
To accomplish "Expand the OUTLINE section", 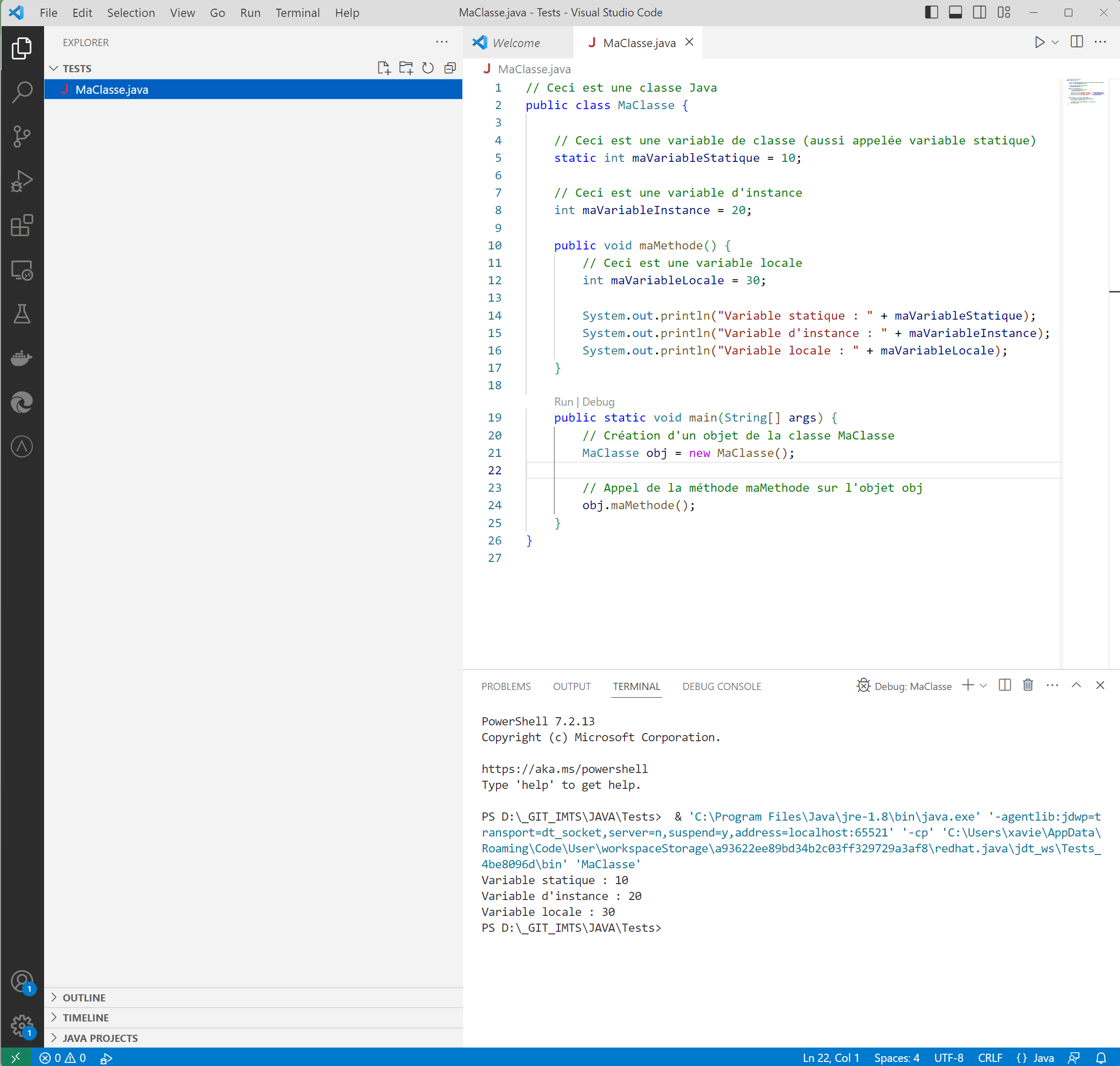I will (x=84, y=997).
